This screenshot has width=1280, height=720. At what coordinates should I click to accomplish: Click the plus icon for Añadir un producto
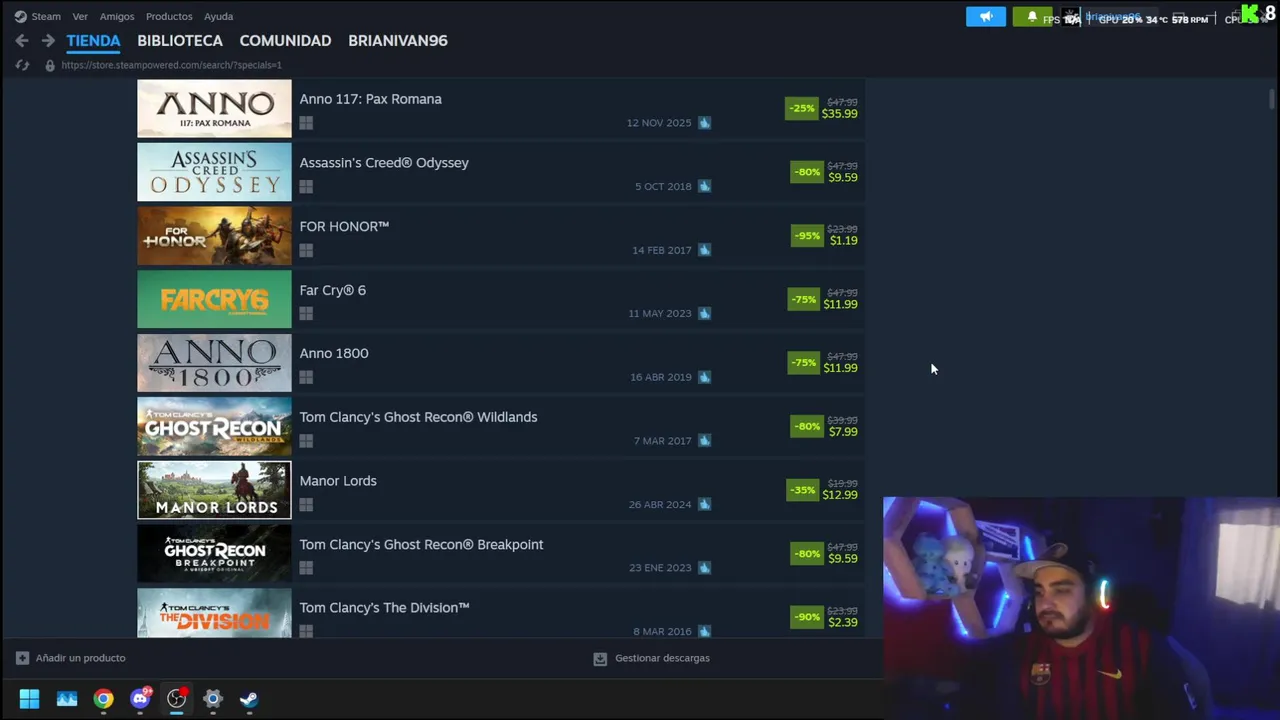[x=22, y=658]
